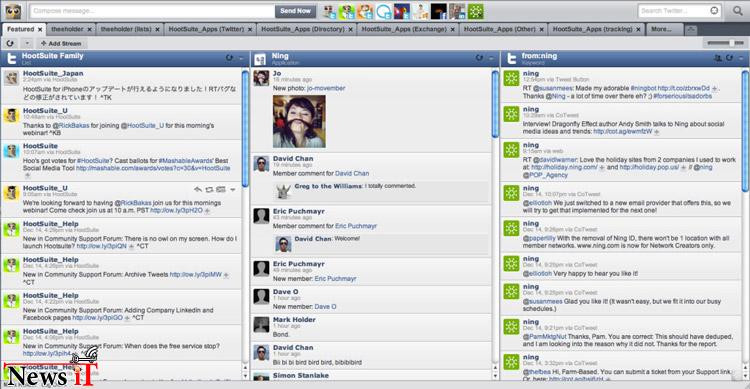
Task: Retweet the HootSuite_U webinar tweet
Action: 209,190
